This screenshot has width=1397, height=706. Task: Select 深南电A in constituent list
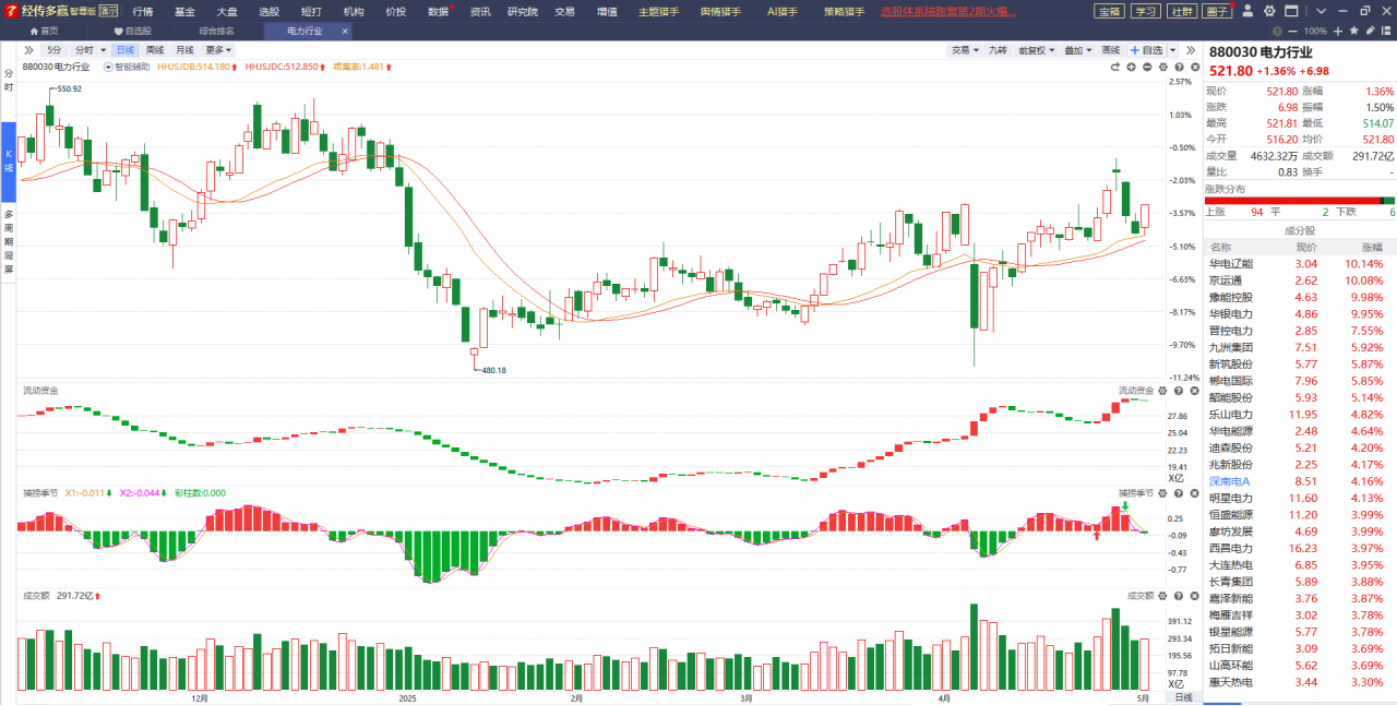tap(1300, 481)
